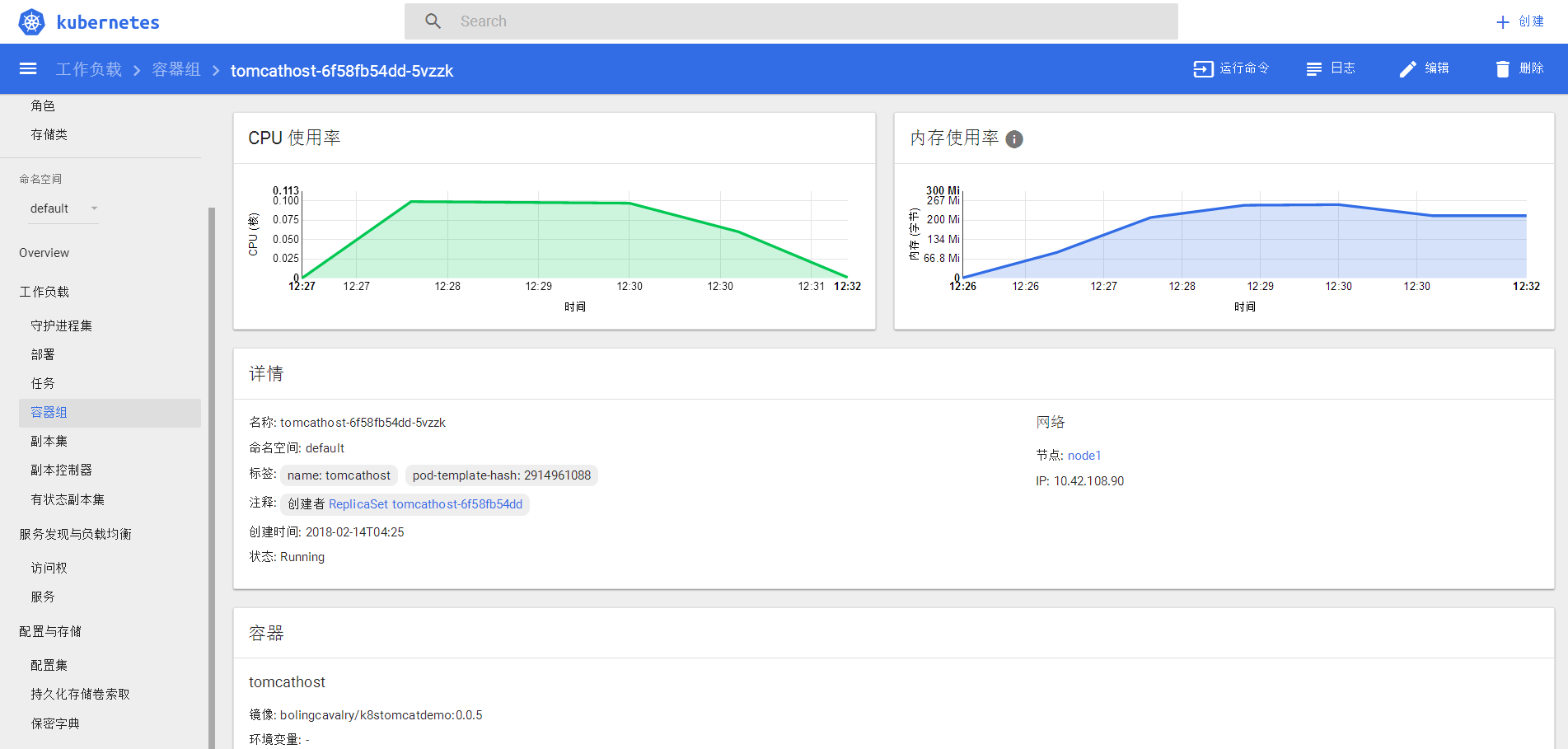
Task: Click the 运行命令 button text
Action: coord(1244,68)
